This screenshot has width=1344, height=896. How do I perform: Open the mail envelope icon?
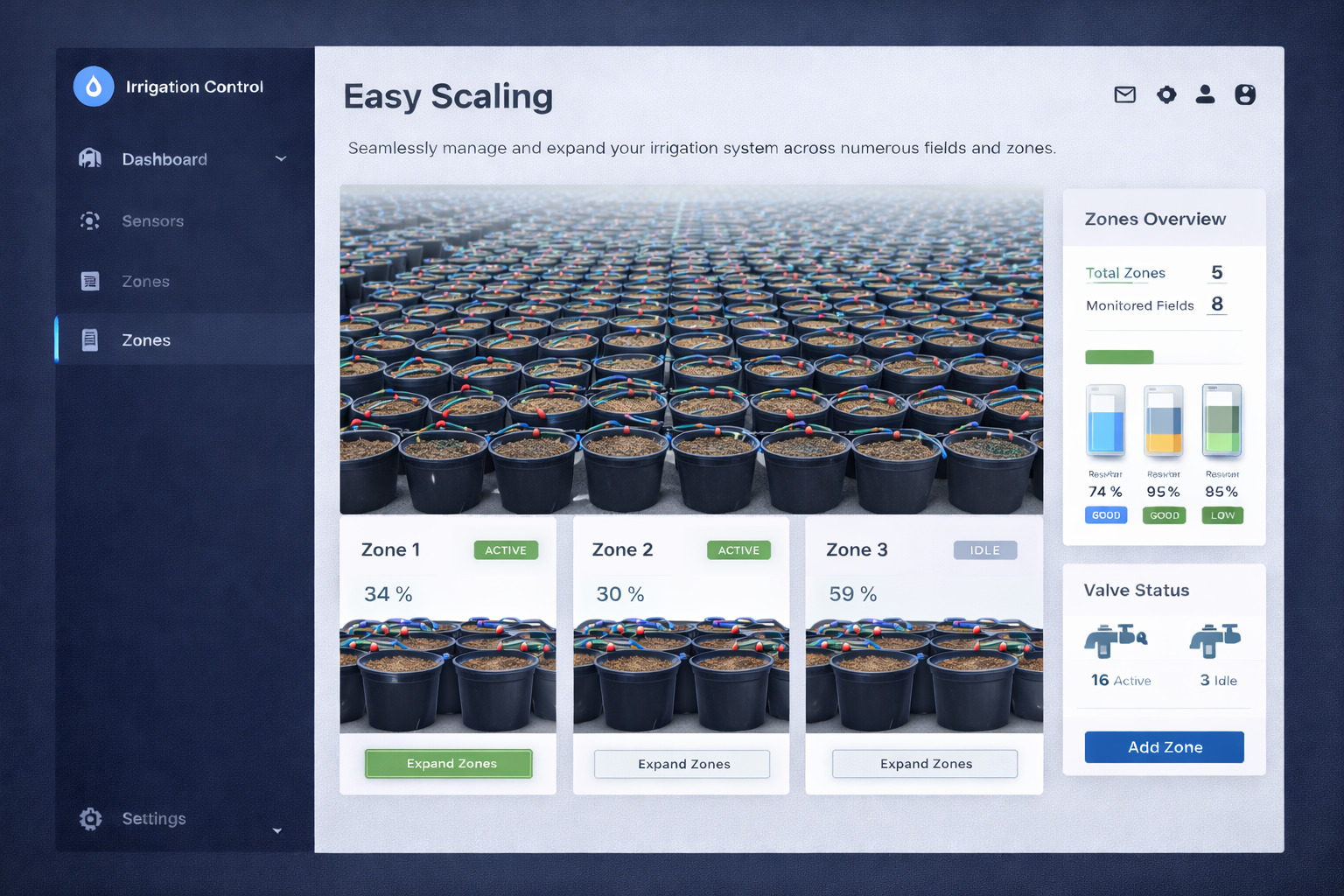1124,94
